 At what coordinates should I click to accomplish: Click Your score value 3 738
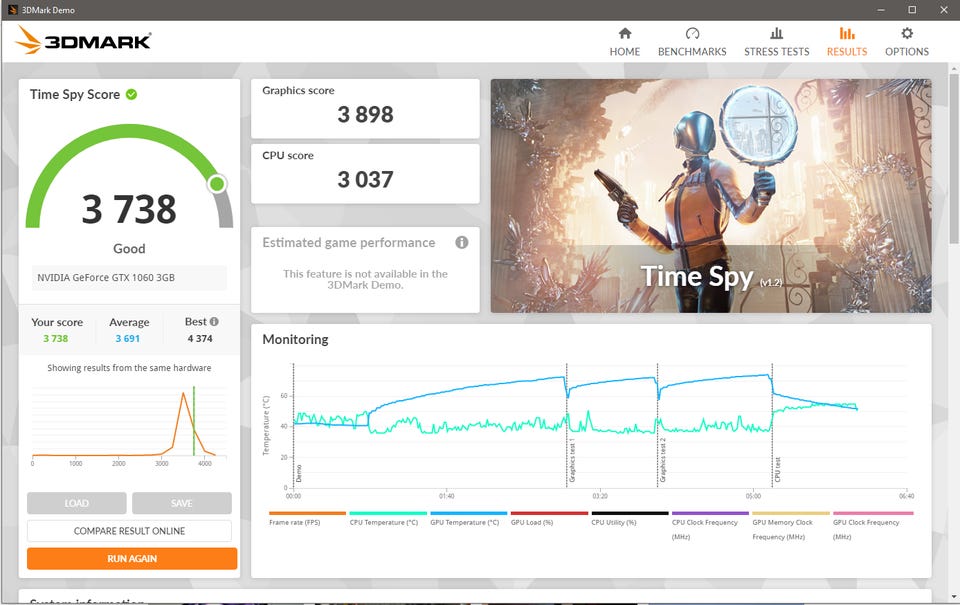pyautogui.click(x=56, y=339)
